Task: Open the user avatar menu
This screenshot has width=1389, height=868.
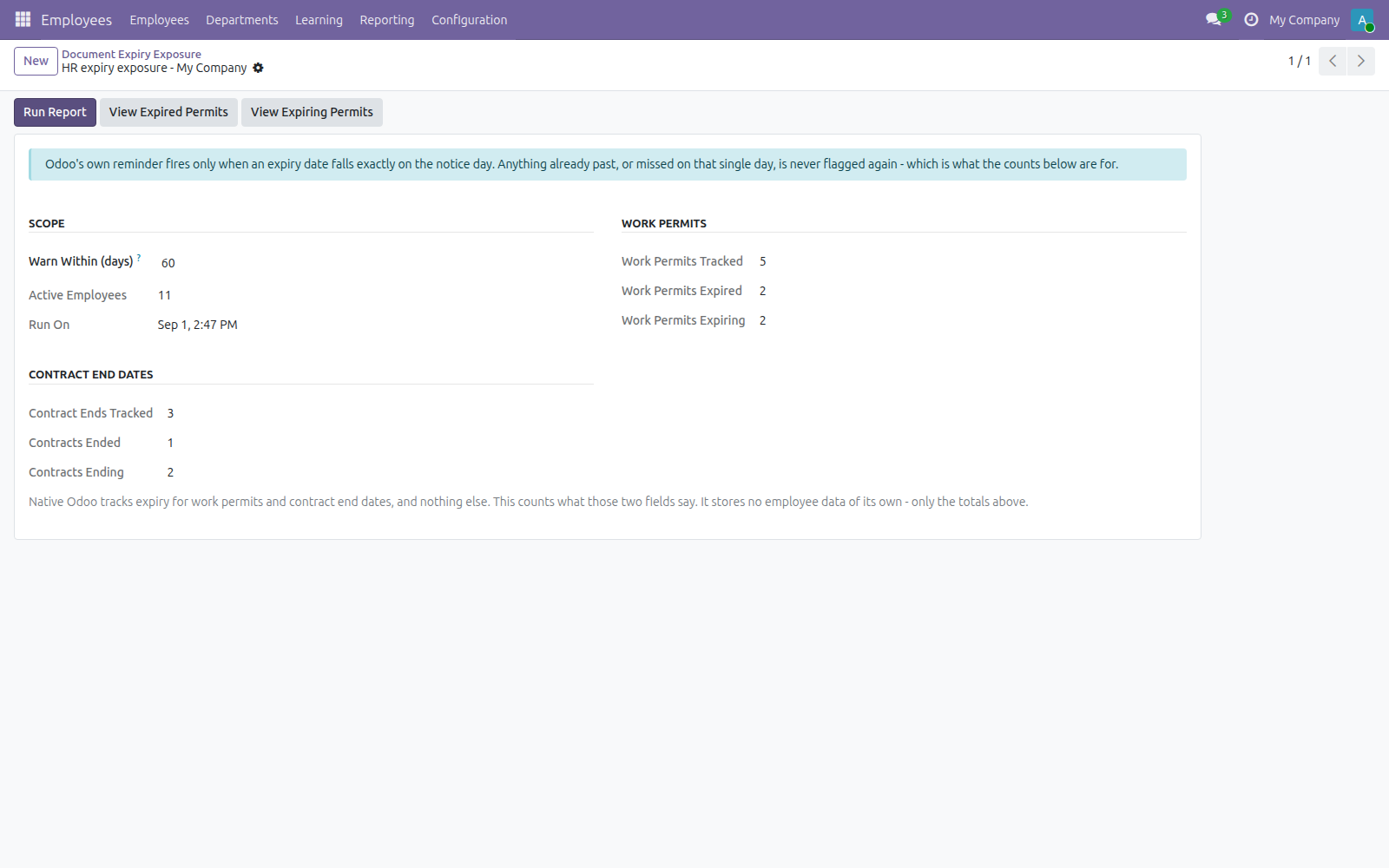Action: tap(1362, 19)
